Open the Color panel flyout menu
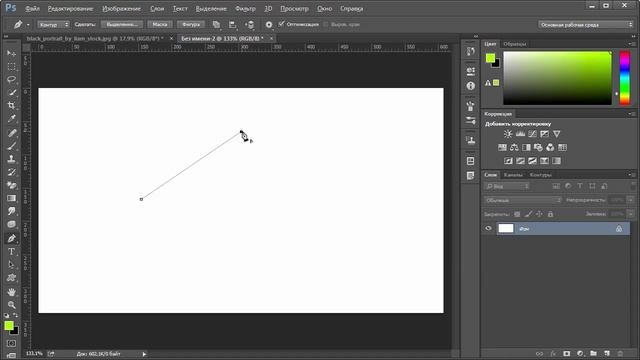The image size is (640, 360). [x=631, y=44]
